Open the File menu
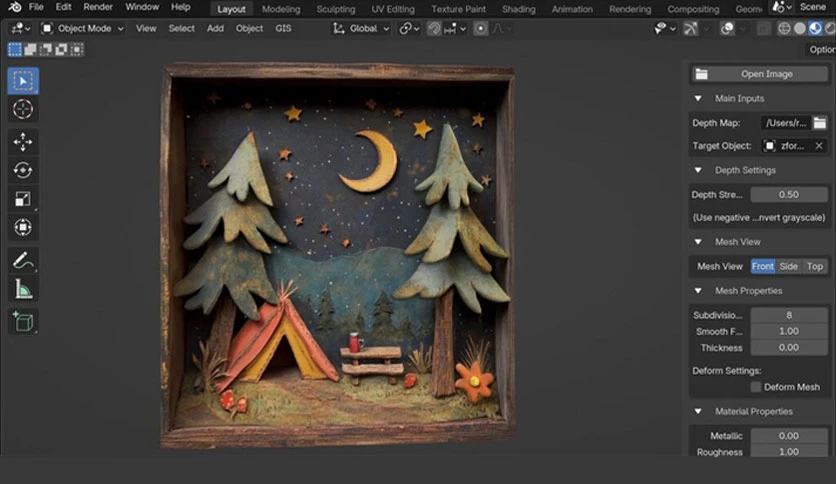This screenshot has width=836, height=484. point(36,7)
